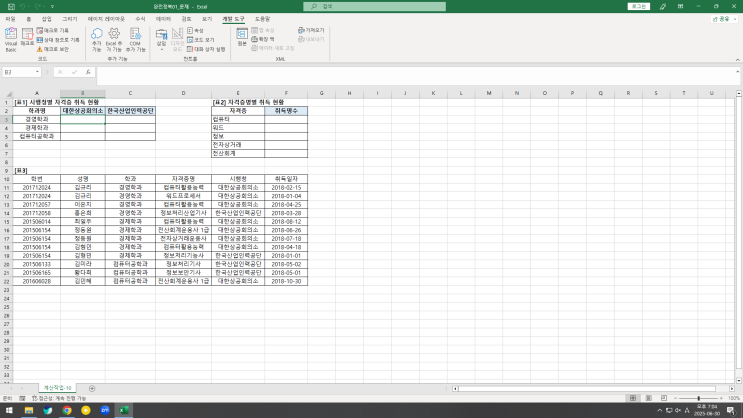Add a new sheet with plus button
Viewport: 743px width, 418px height.
(92, 389)
